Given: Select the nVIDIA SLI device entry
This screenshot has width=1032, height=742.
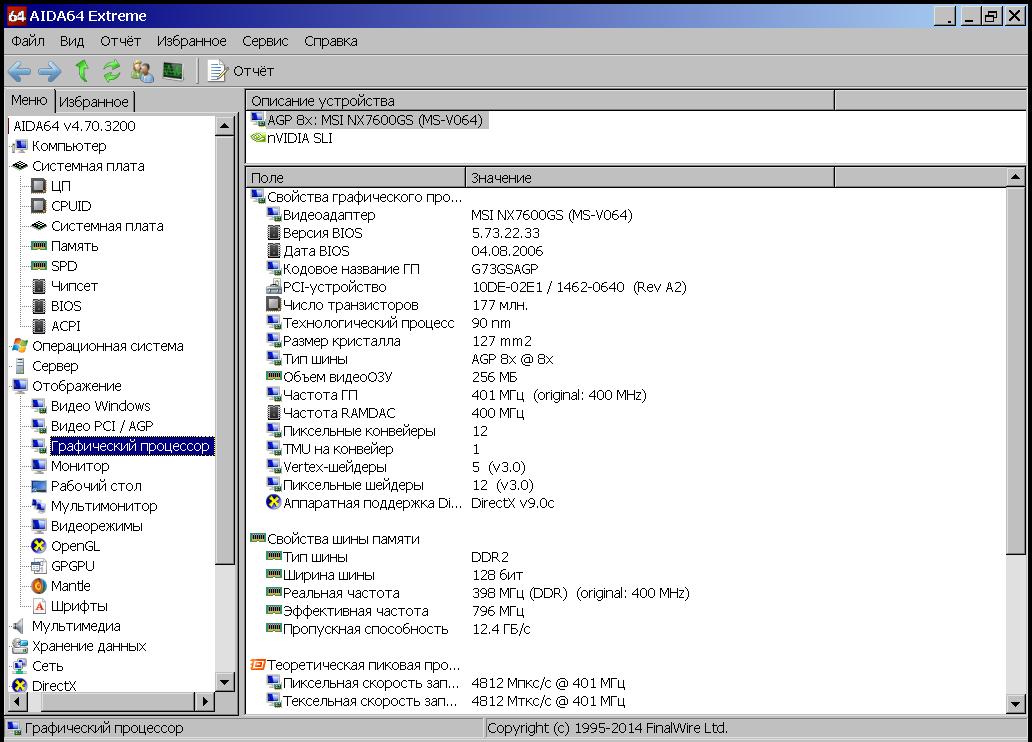Looking at the screenshot, I should coord(299,138).
